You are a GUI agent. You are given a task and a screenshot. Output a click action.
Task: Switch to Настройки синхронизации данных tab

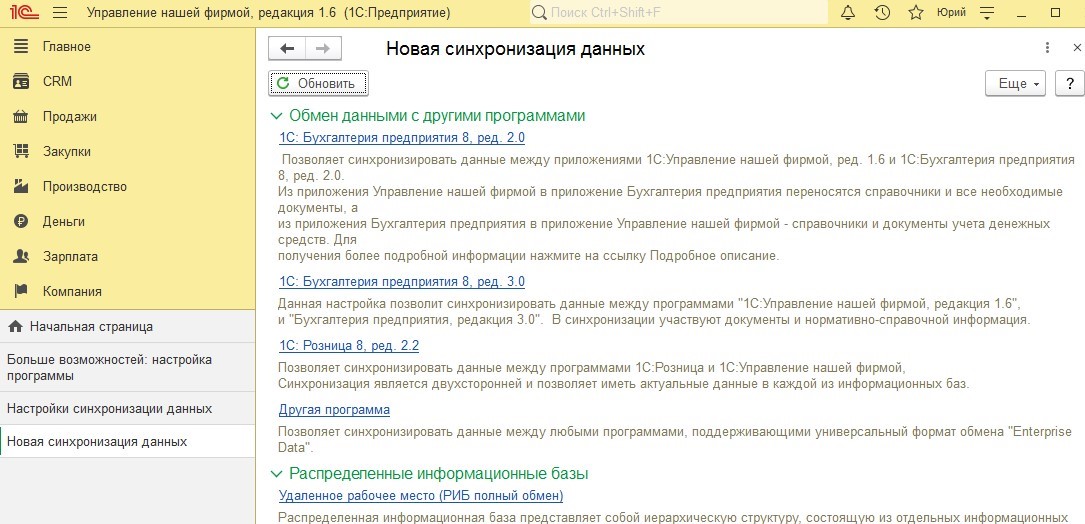(x=109, y=409)
